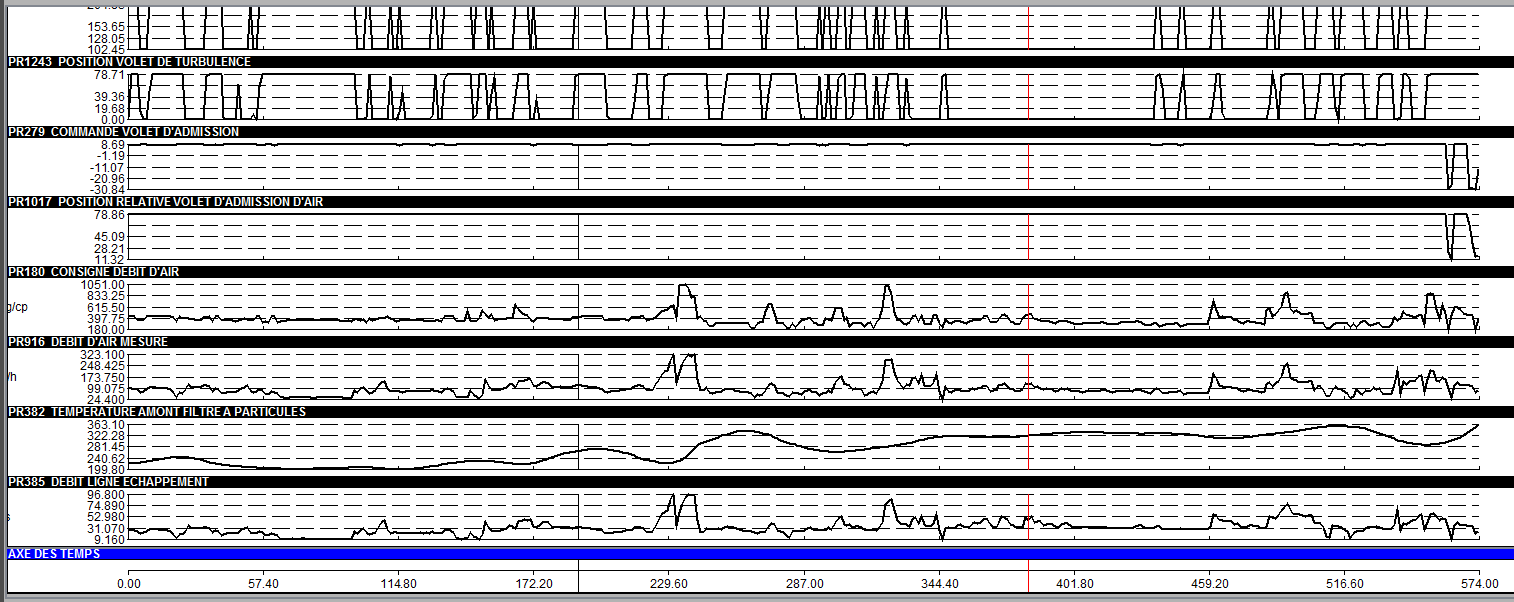Select the PR180 Consigne Debit d'Air header
This screenshot has height=602, width=1514.
(x=759, y=272)
